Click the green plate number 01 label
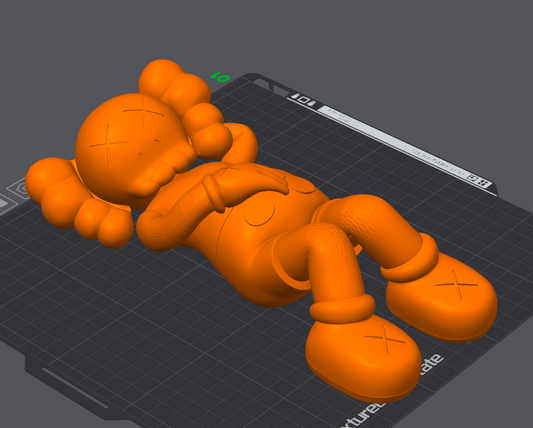 220,77
